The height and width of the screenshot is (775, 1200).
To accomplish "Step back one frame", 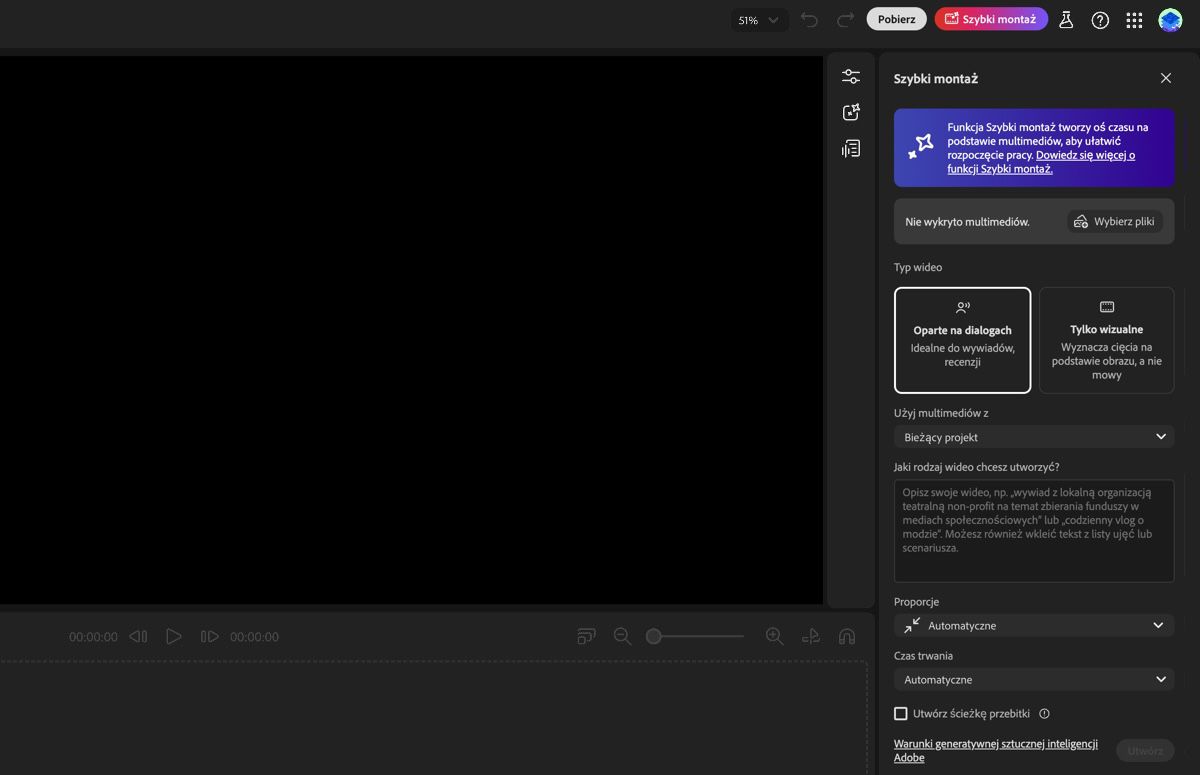I will (x=138, y=636).
